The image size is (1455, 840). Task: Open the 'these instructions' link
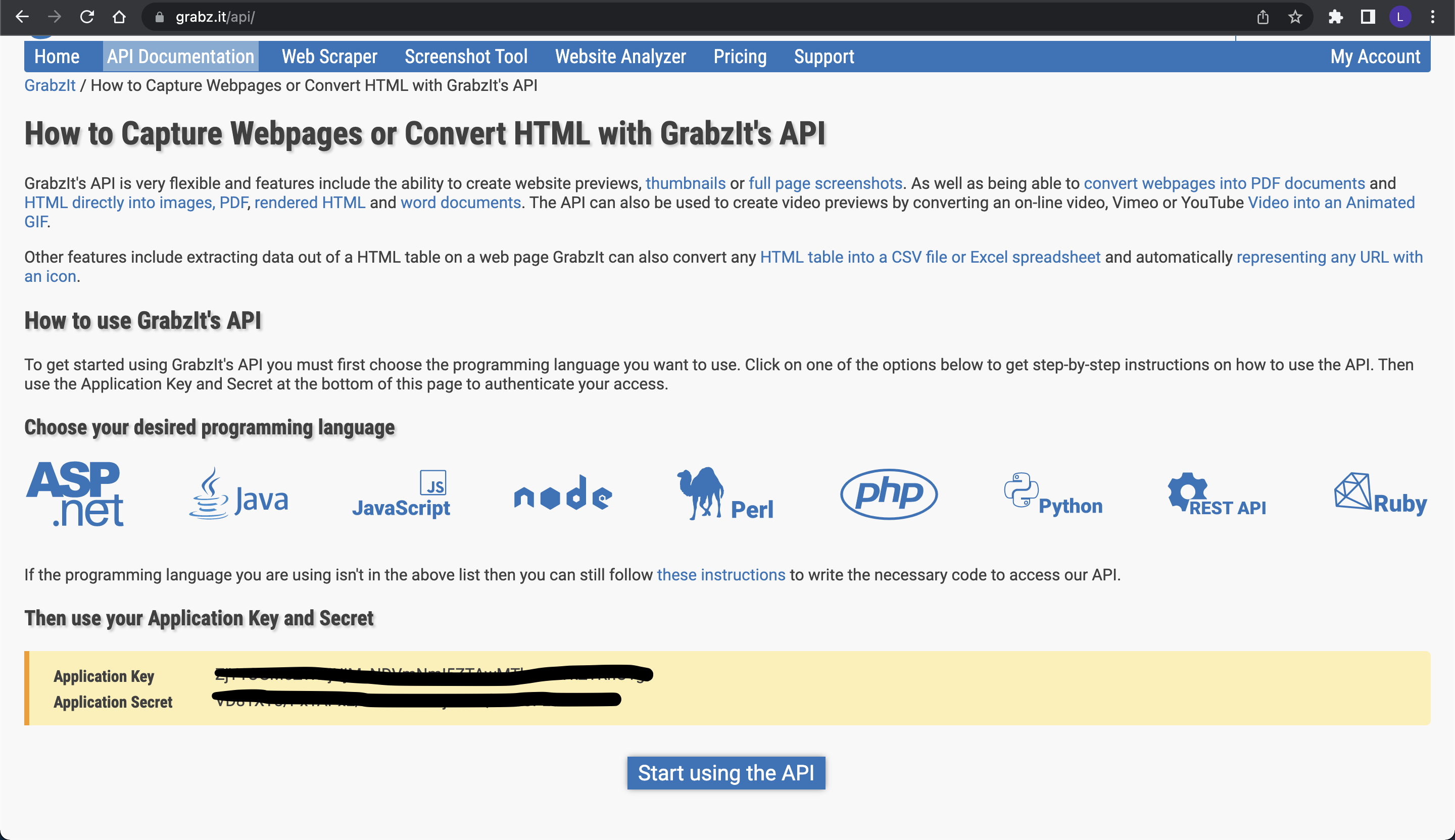[720, 574]
